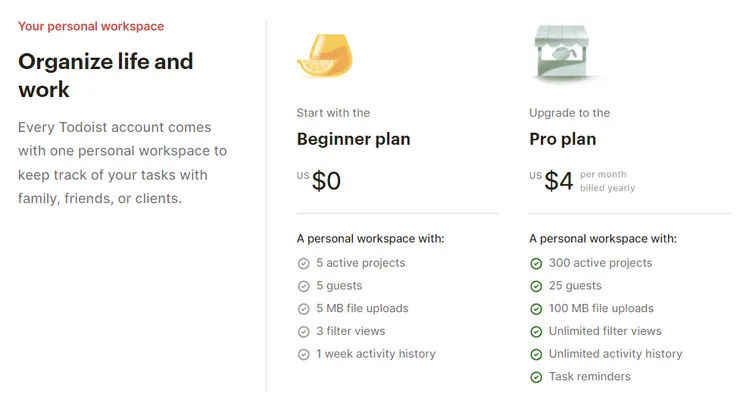Click the check icon beside 1 week activity history
The image size is (740, 410).
(304, 355)
